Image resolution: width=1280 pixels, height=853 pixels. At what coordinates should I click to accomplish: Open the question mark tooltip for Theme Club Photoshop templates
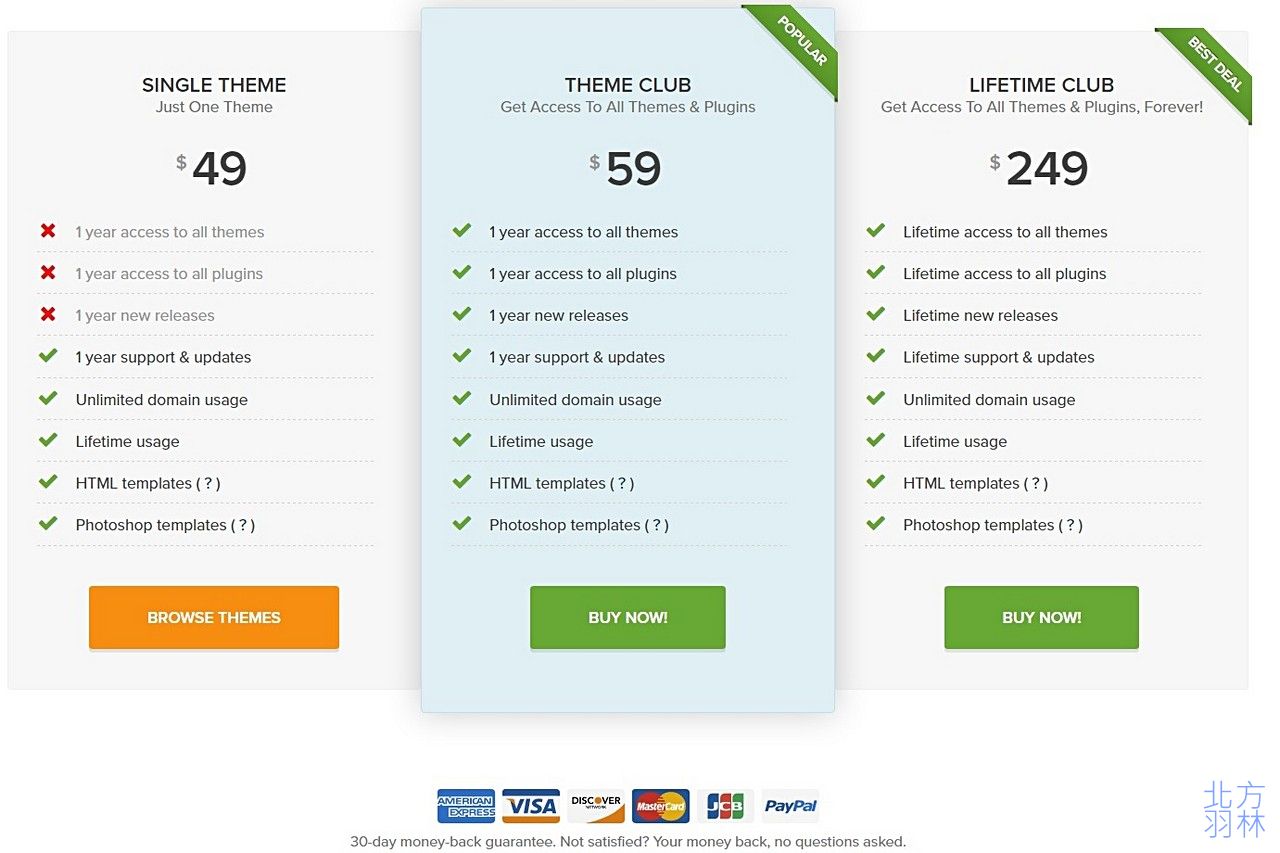(657, 525)
